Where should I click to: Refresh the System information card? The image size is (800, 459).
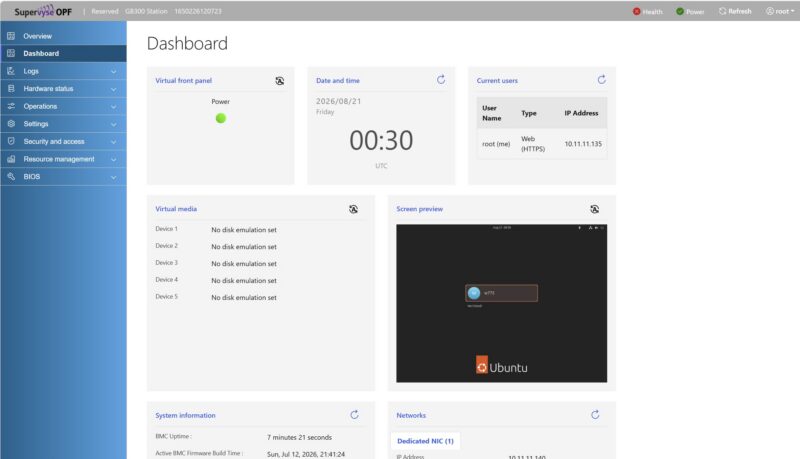click(x=354, y=415)
